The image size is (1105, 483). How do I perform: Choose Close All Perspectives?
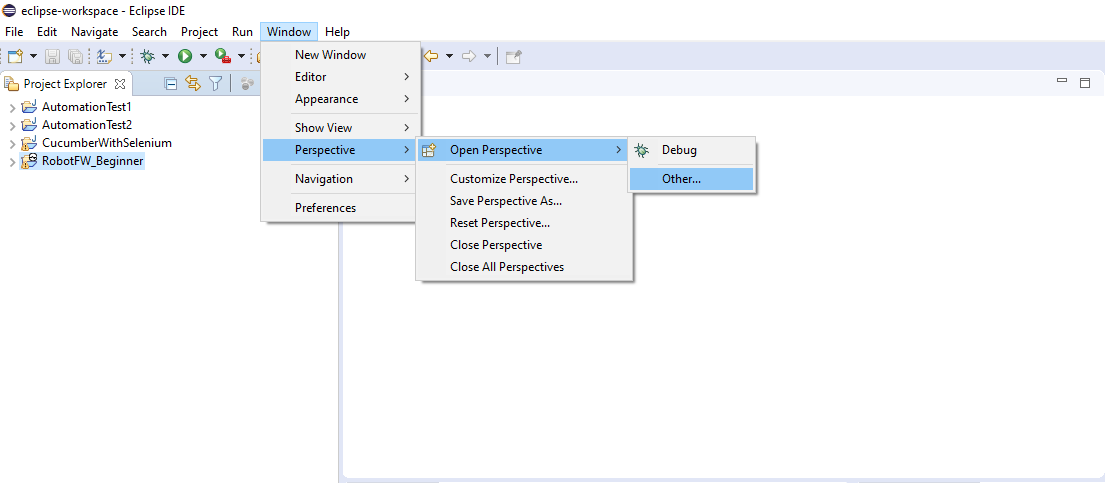pos(524,267)
